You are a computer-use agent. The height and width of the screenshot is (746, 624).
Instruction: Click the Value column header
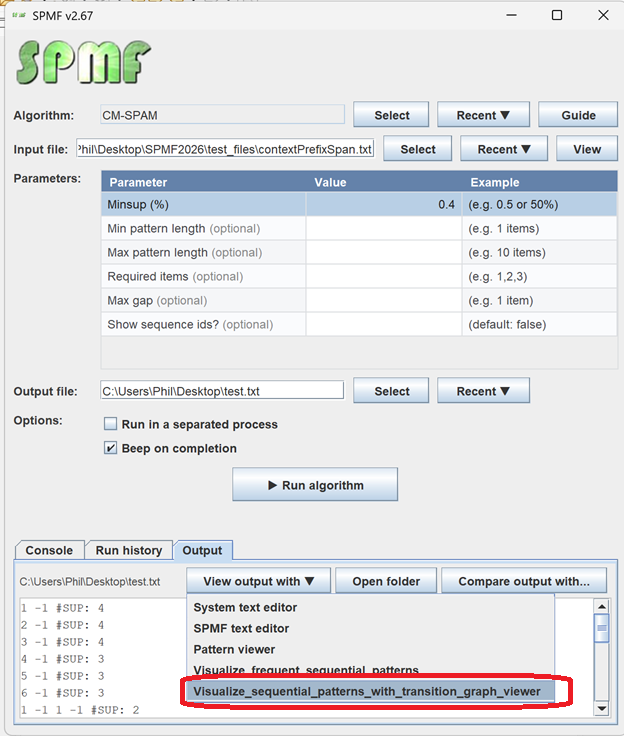(384, 182)
